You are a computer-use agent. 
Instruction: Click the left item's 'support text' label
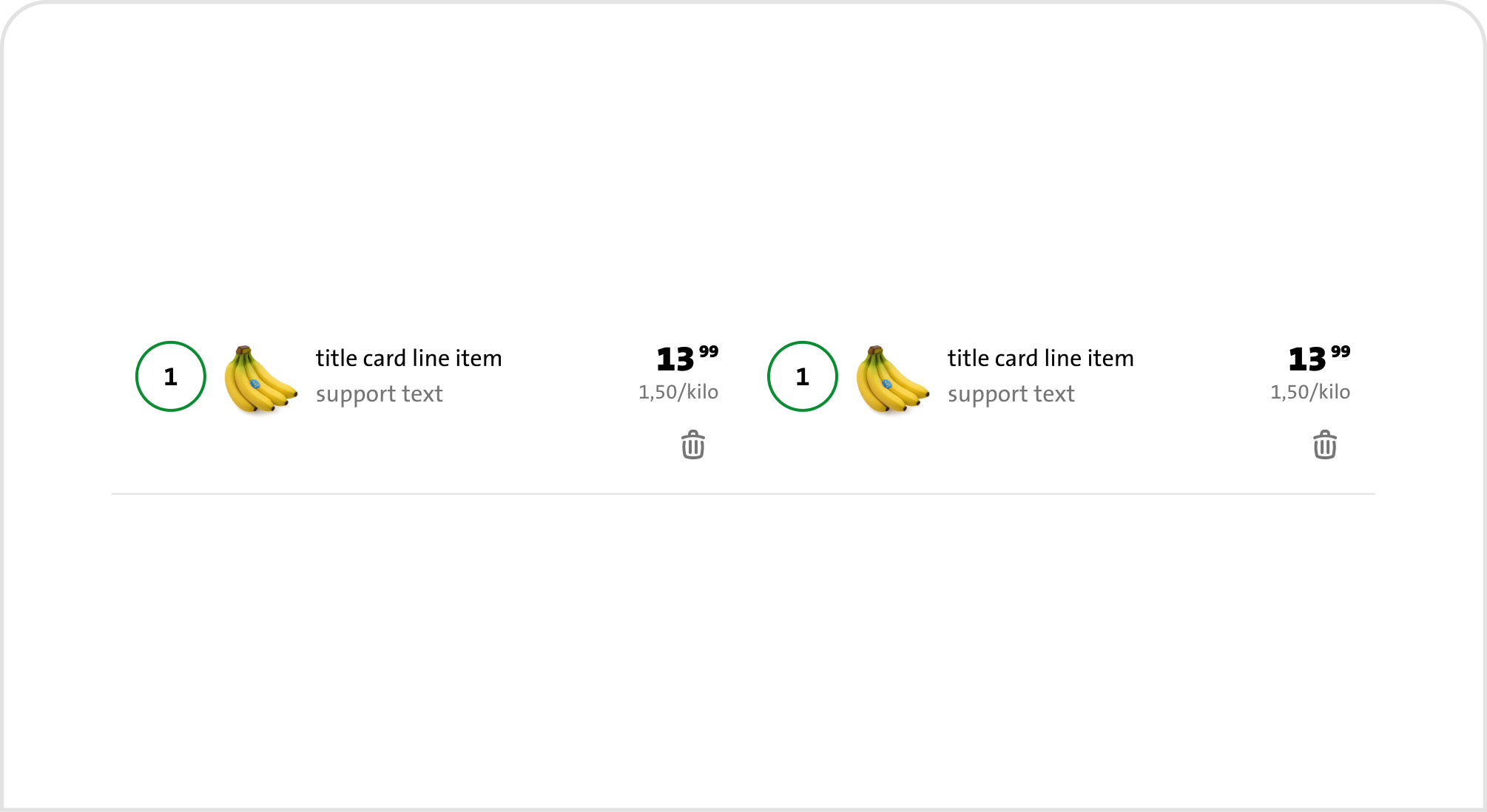tap(379, 394)
